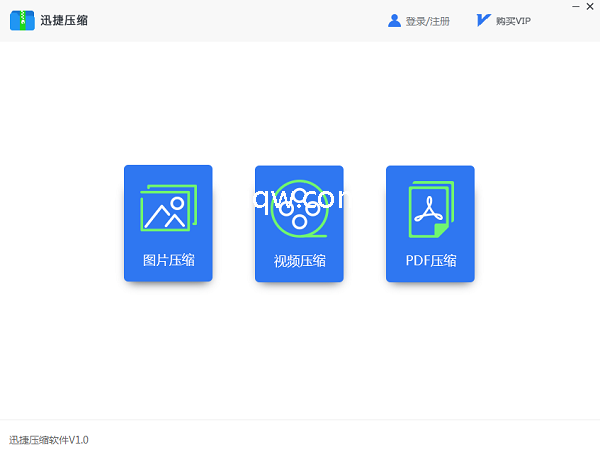
Task: Click the top-left corner of 图片压缩 card
Action: (128, 169)
